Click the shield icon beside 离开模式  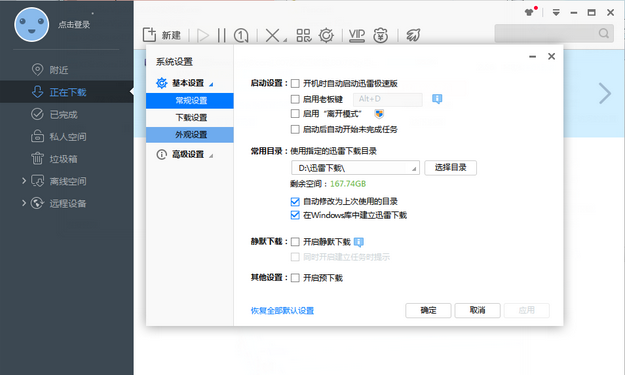tap(379, 114)
